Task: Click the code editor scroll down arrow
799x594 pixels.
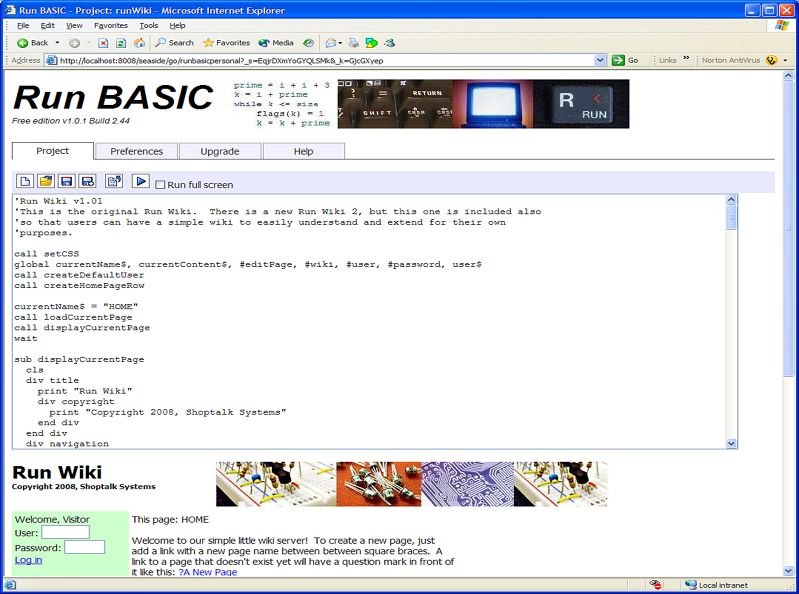Action: 731,443
